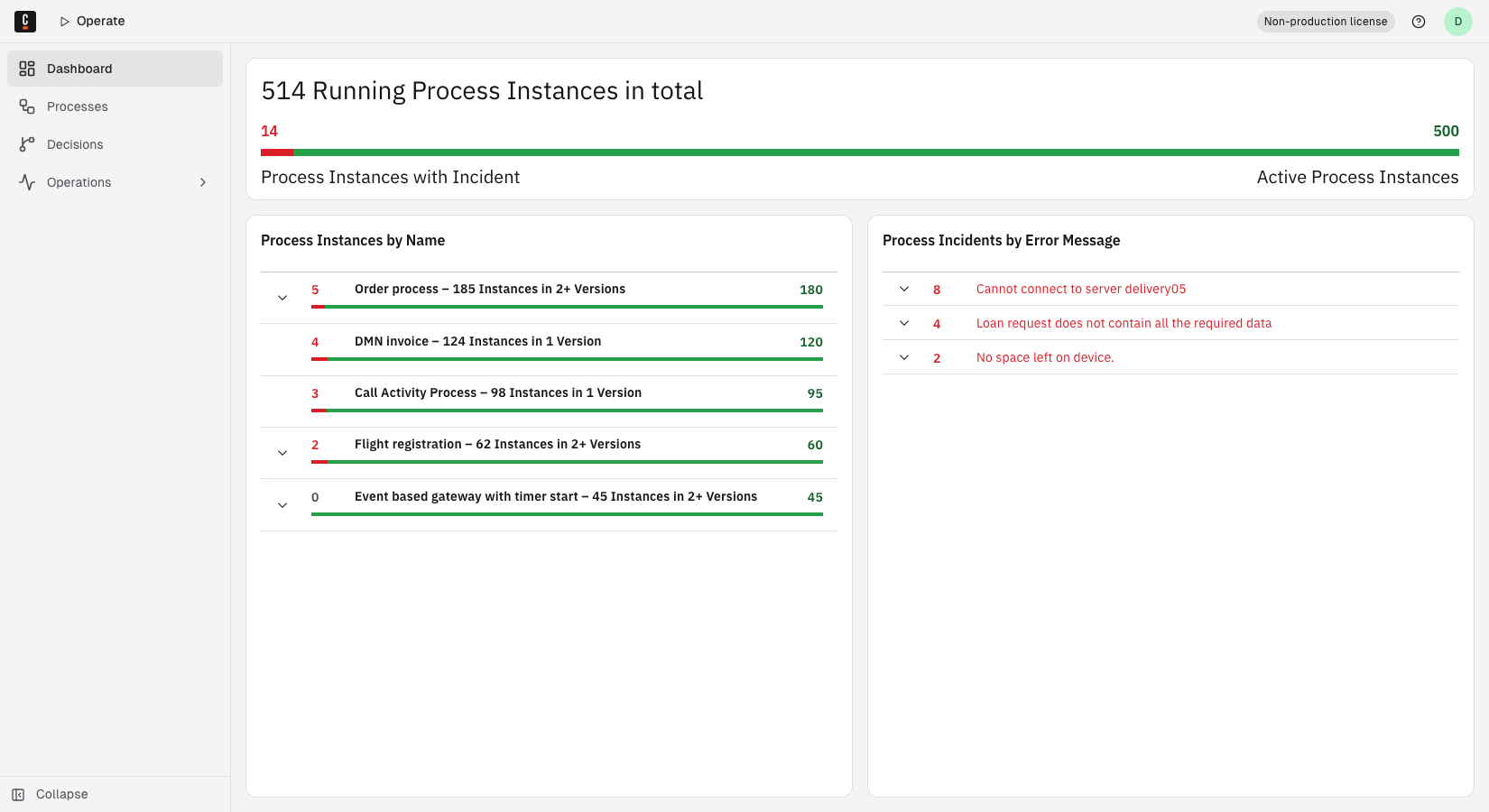Open DMN invoice – 124 Instances link
1489x812 pixels.
click(x=477, y=342)
